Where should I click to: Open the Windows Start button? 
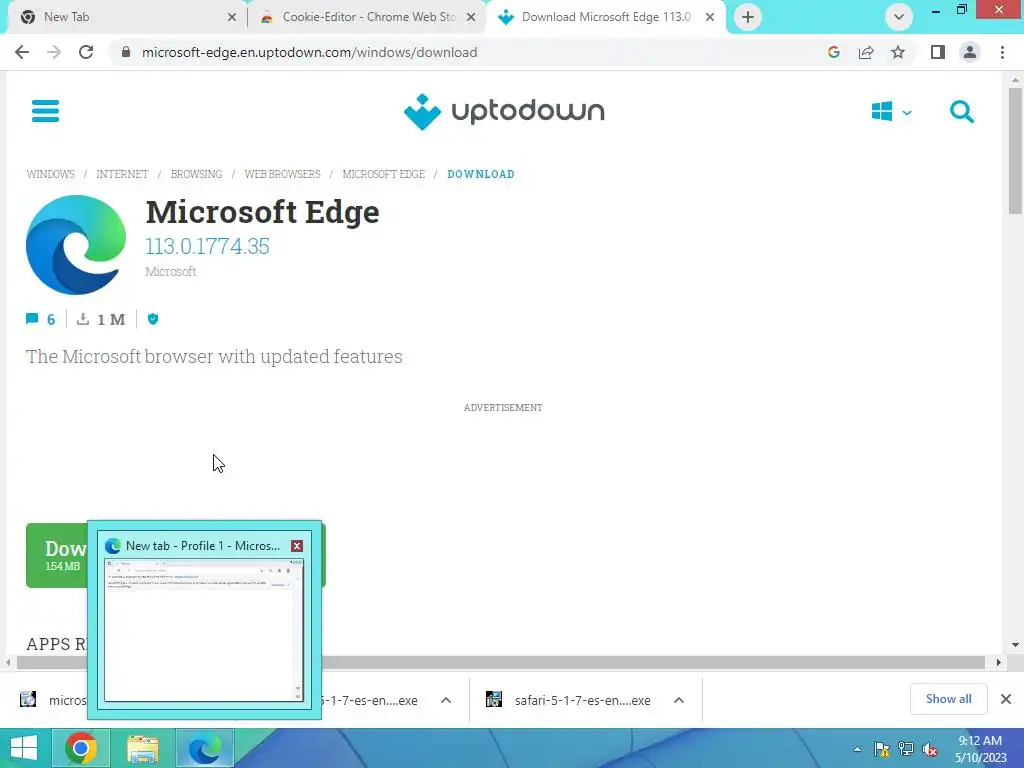pos(24,748)
